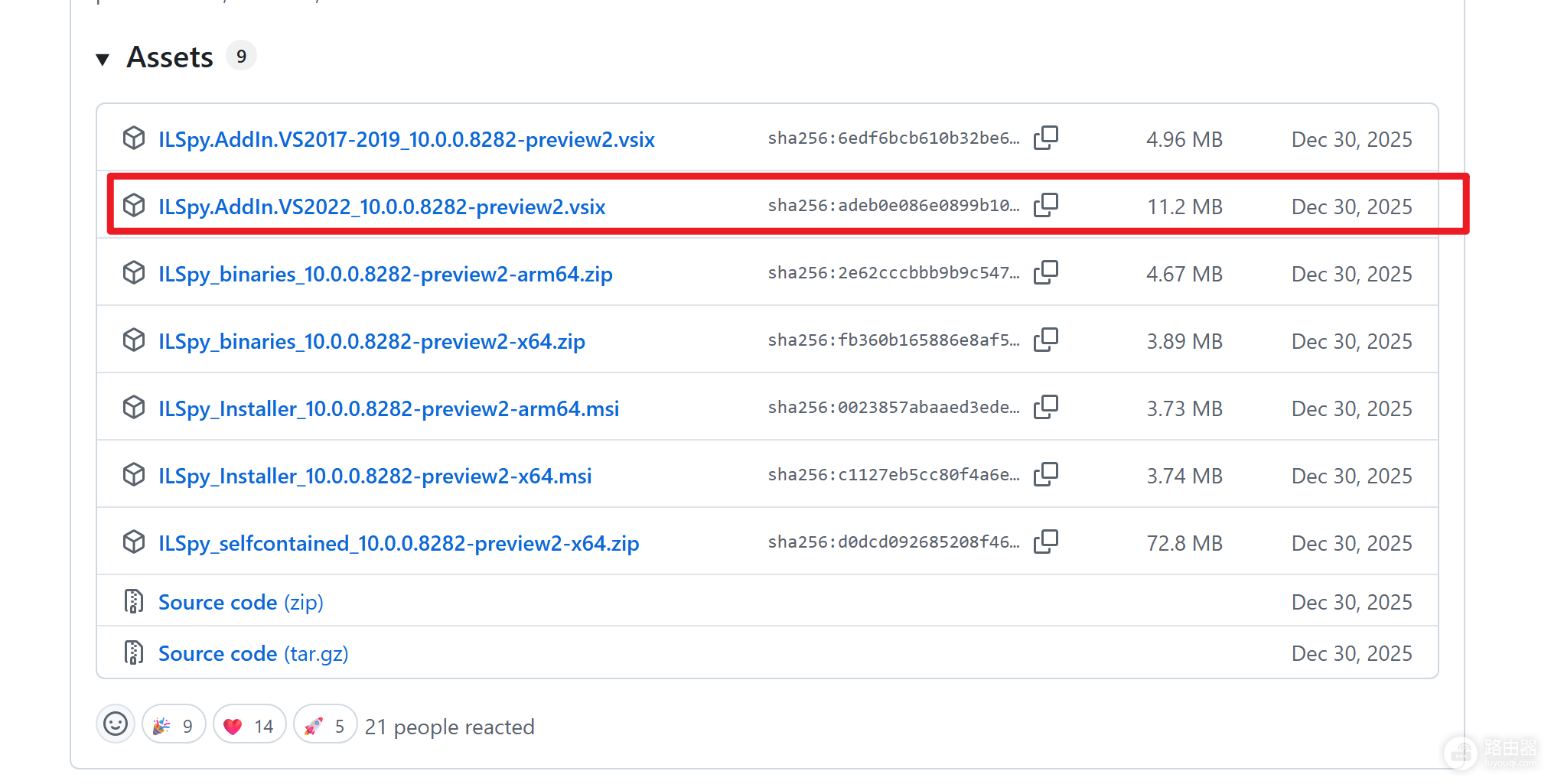Click the 4.96 MB file size
This screenshot has width=1551, height=784.
(1184, 139)
